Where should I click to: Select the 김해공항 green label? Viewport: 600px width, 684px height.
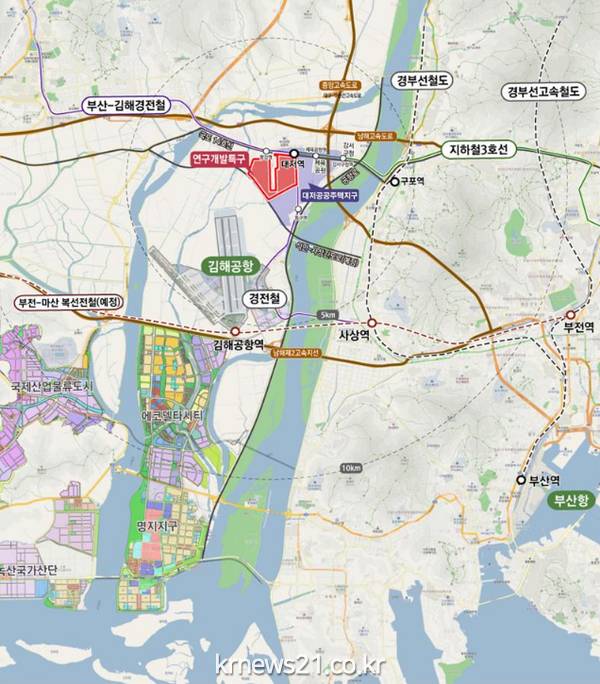point(231,266)
